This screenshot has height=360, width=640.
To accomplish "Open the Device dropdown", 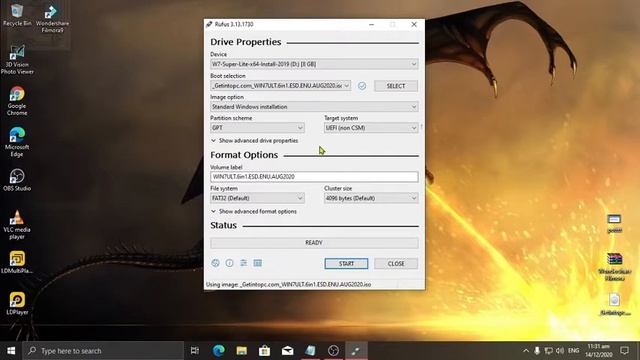I will pyautogui.click(x=314, y=64).
